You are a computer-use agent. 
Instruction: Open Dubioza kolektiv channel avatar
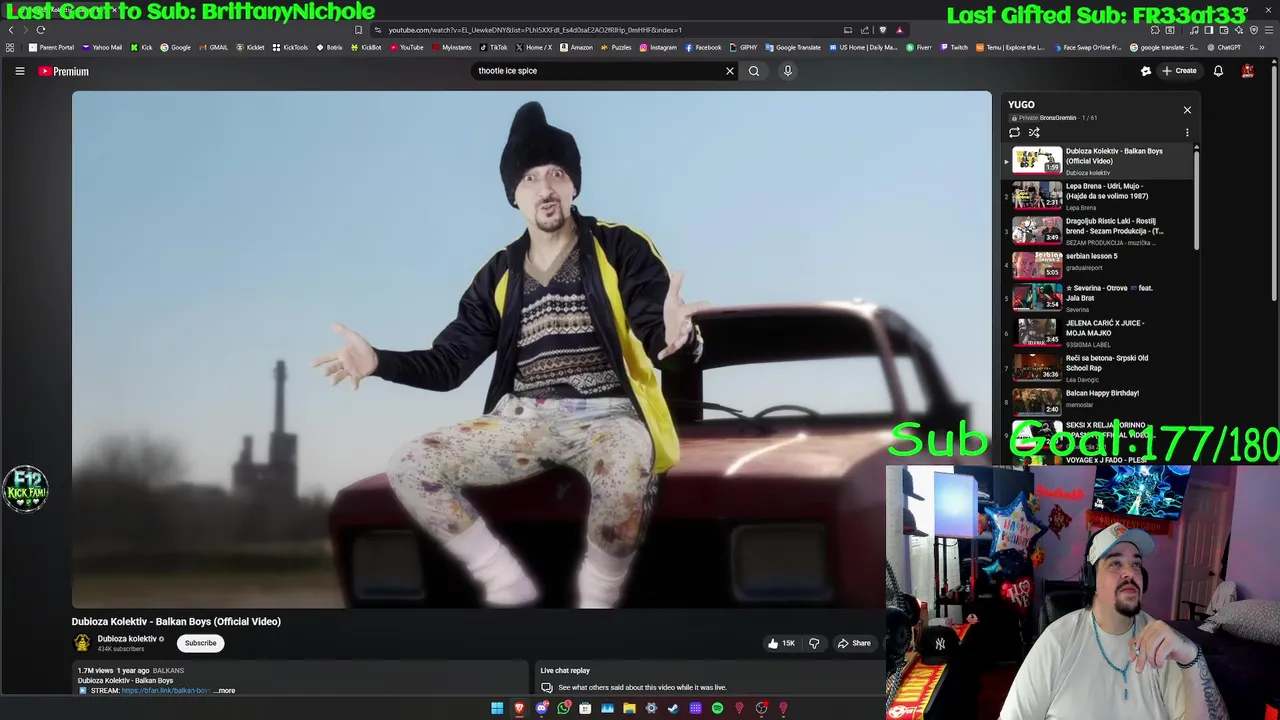click(x=82, y=643)
